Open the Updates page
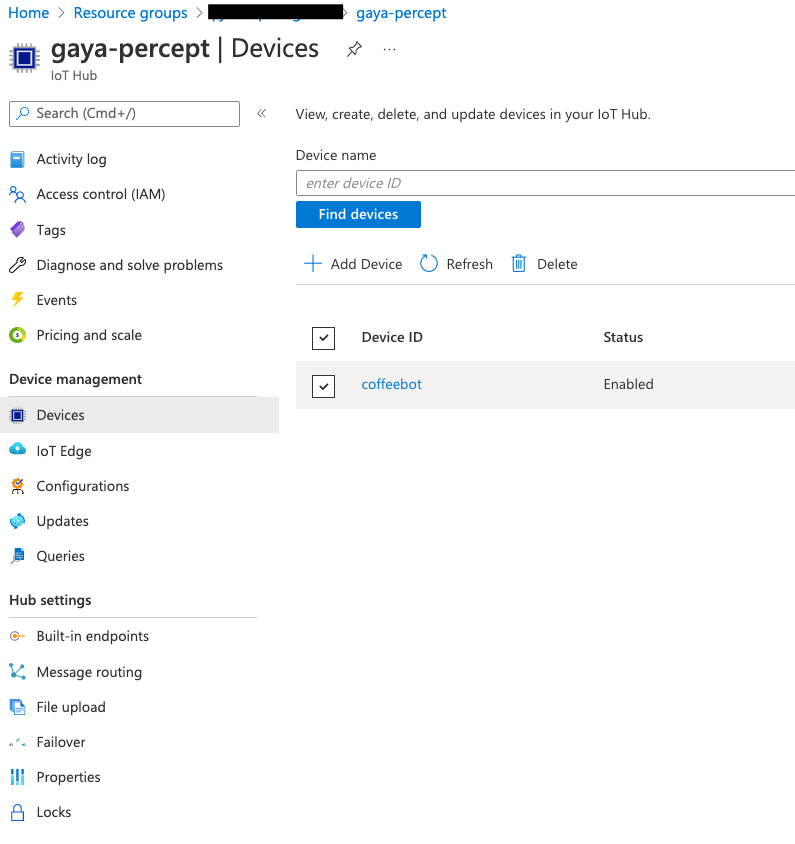 [x=62, y=521]
